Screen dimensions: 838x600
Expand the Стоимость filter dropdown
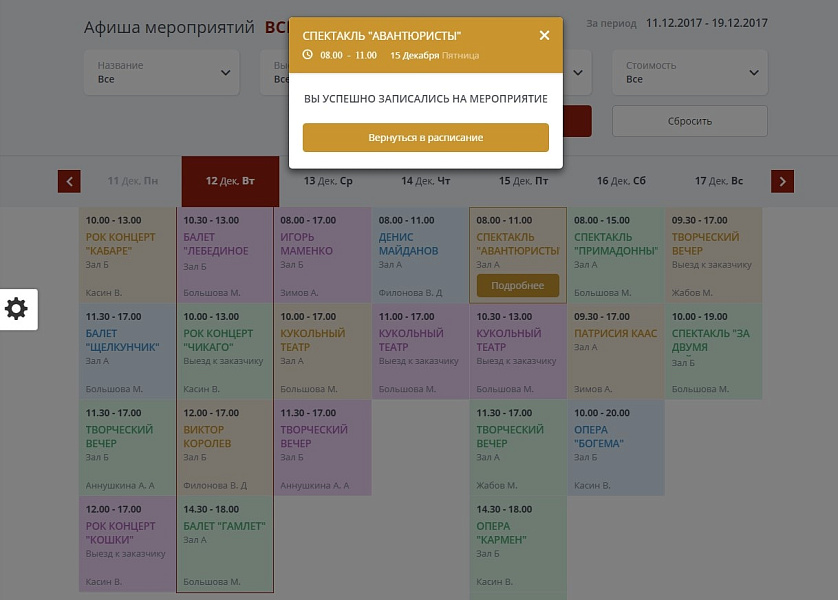pyautogui.click(x=689, y=72)
